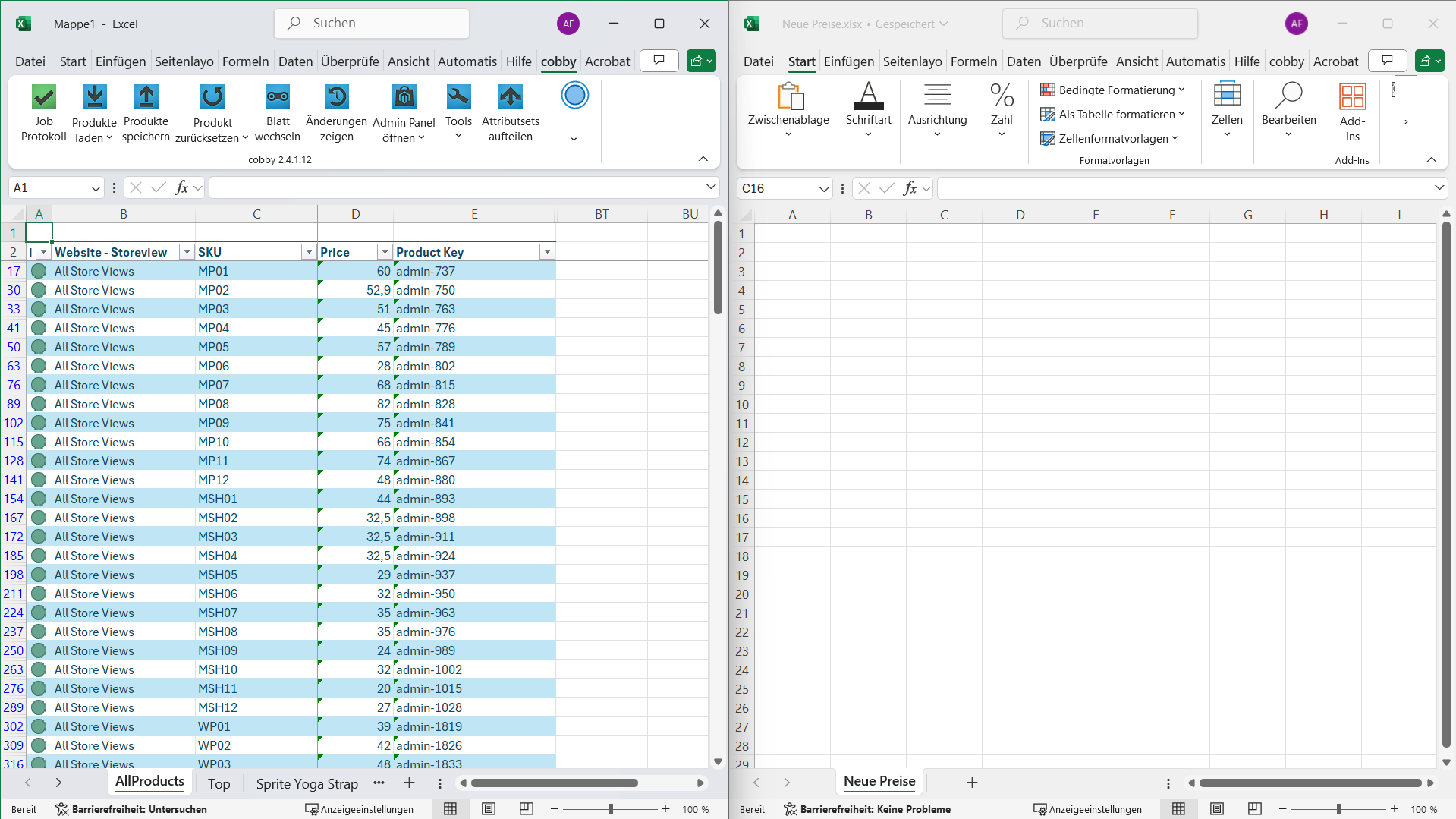Click Barrierefreiheit: Untersuchen in status bar
This screenshot has height=819, width=1456.
coord(131,809)
